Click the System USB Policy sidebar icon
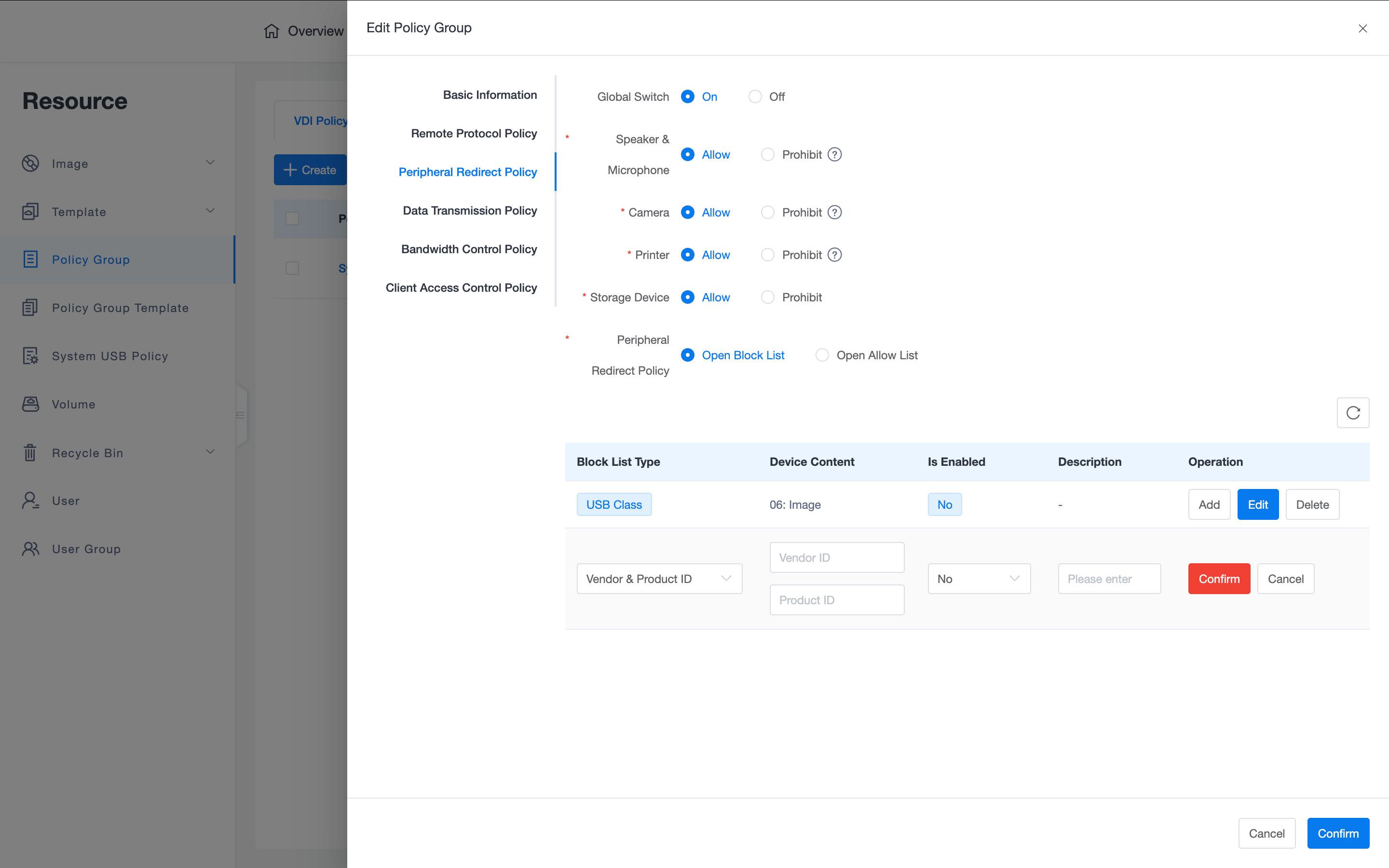The height and width of the screenshot is (868, 1389). coord(30,356)
